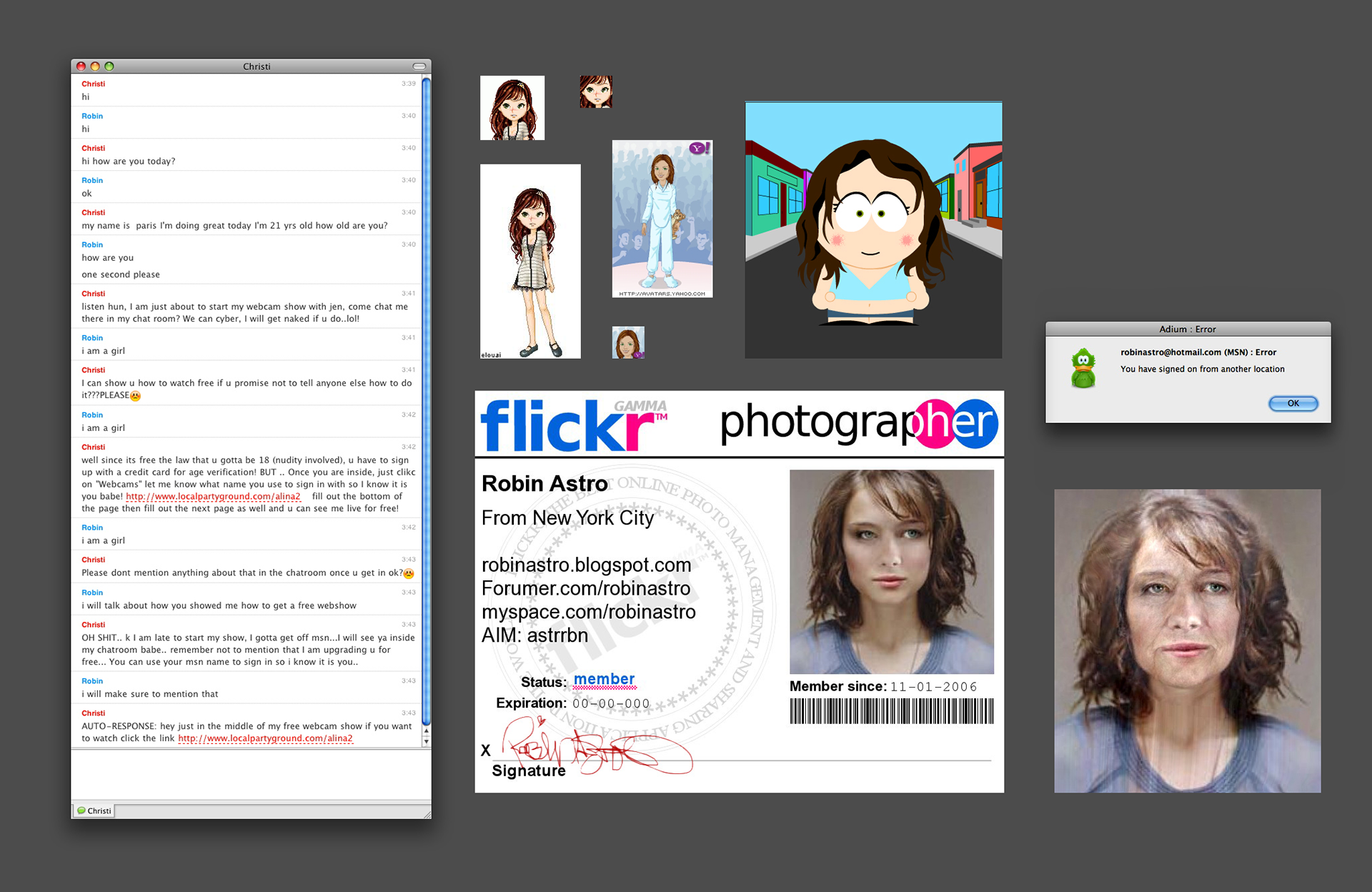Open the first localpartyground.com/alina2 link

(213, 496)
